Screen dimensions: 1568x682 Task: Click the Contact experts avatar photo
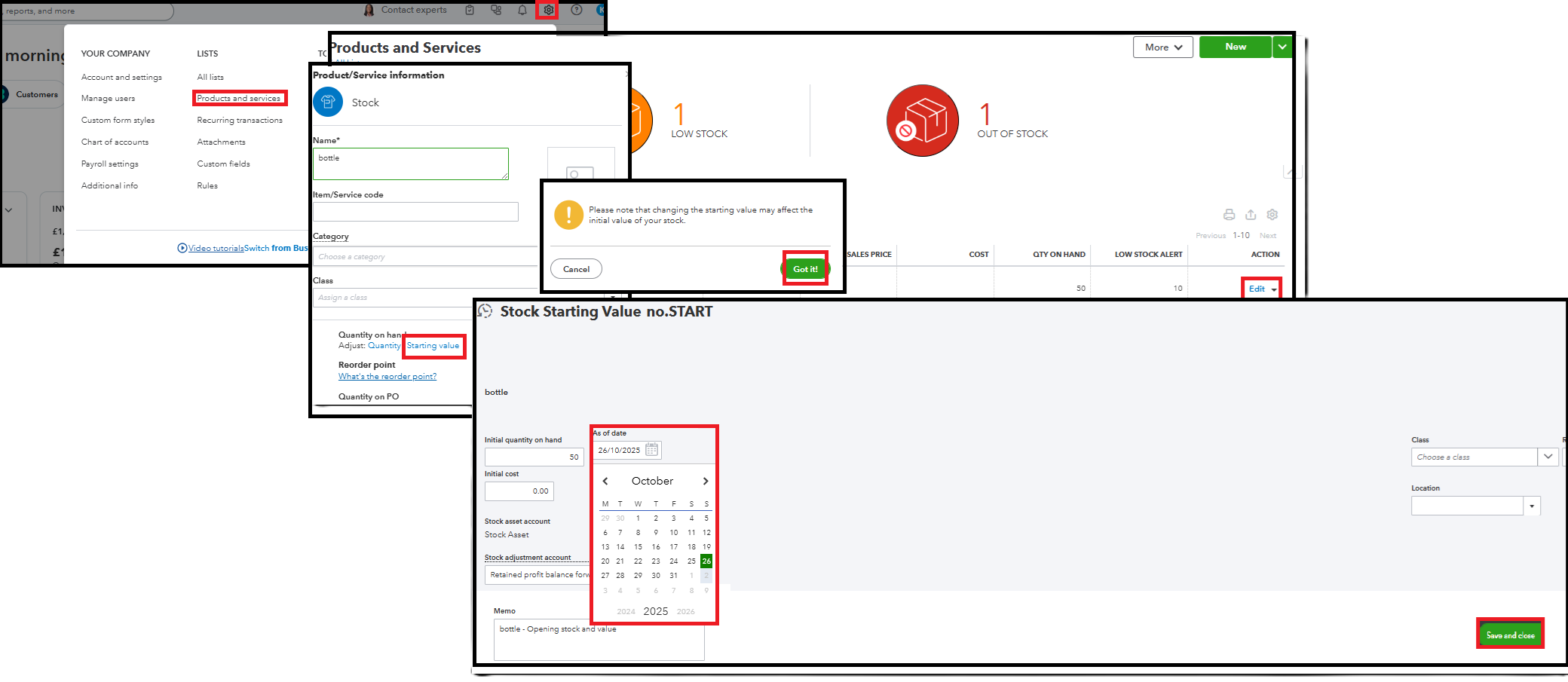pyautogui.click(x=369, y=10)
